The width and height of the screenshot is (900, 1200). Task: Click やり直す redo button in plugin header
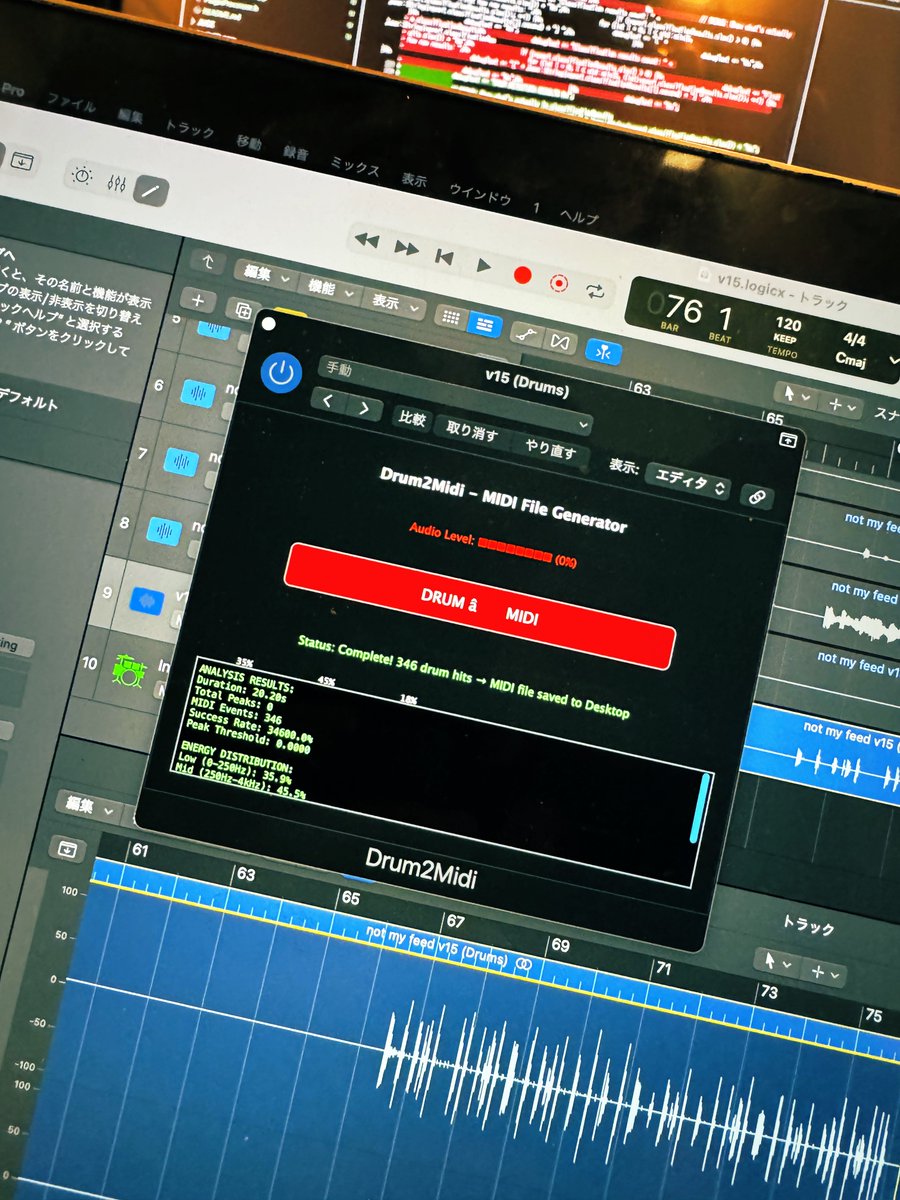coord(549,448)
